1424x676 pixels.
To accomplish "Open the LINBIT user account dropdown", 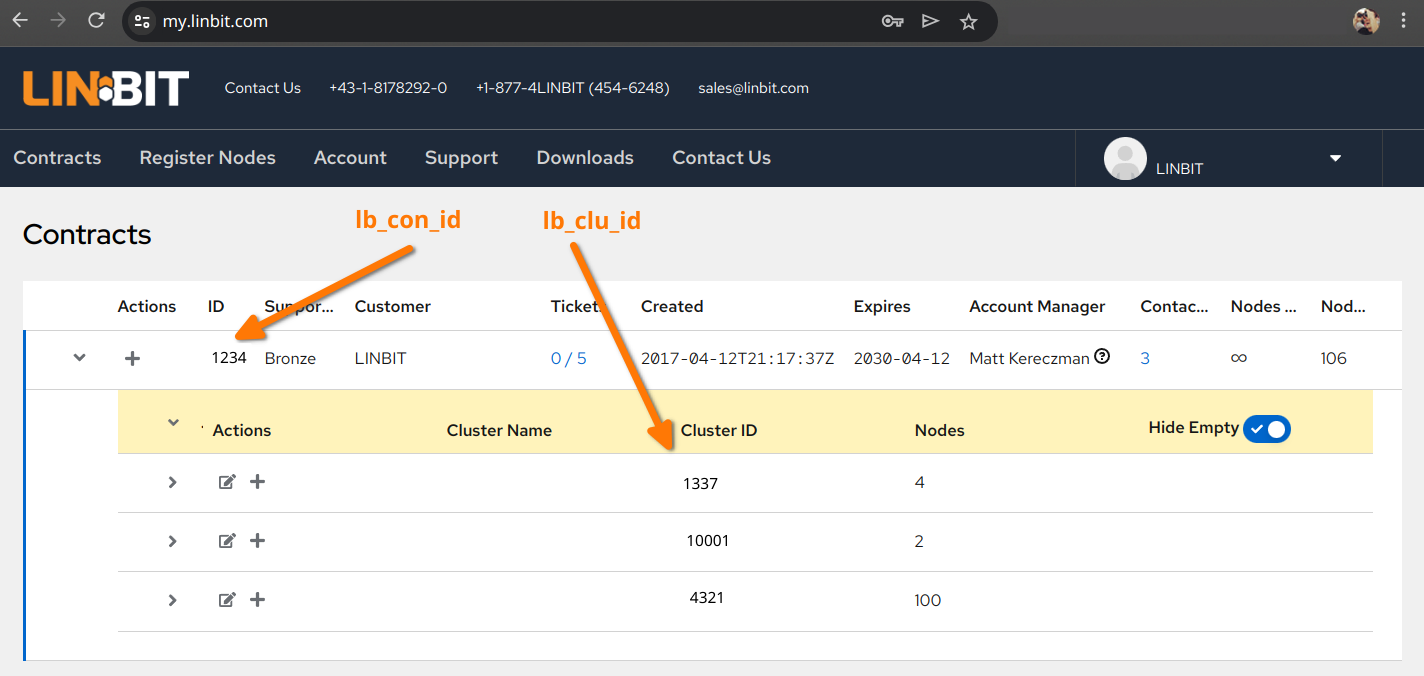I will point(1334,158).
